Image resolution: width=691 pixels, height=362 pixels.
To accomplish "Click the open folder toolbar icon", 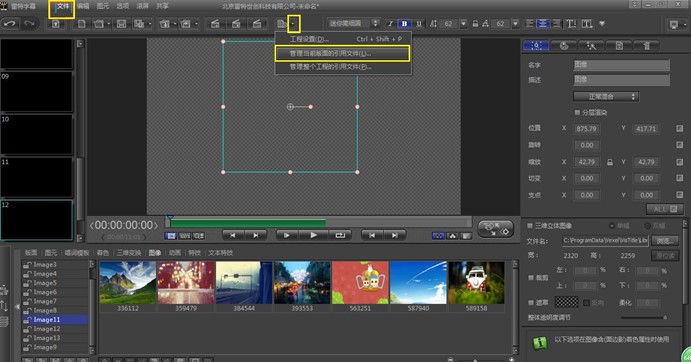I will pyautogui.click(x=99, y=24).
